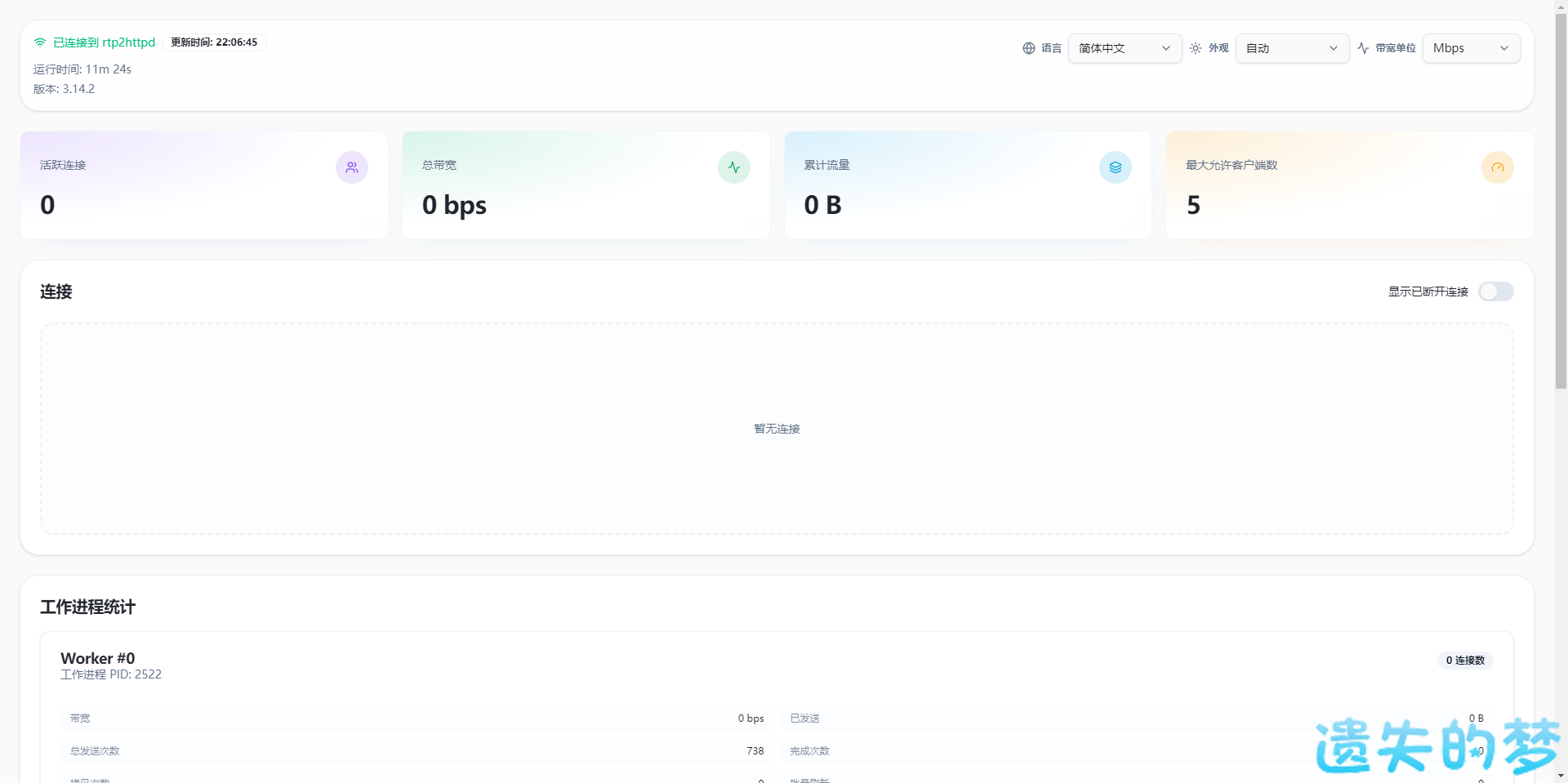Click the 0 连接数 badge
Screen dimensions: 1568x783
1465,660
